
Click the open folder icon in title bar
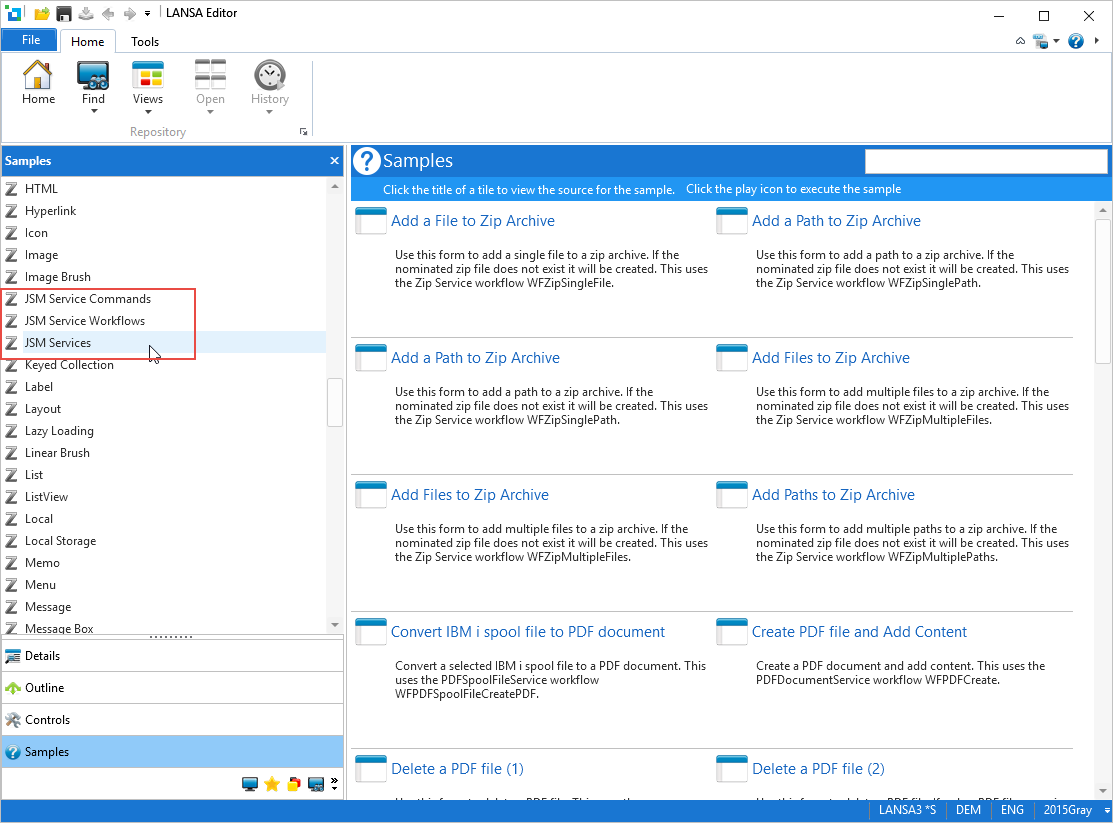[42, 13]
